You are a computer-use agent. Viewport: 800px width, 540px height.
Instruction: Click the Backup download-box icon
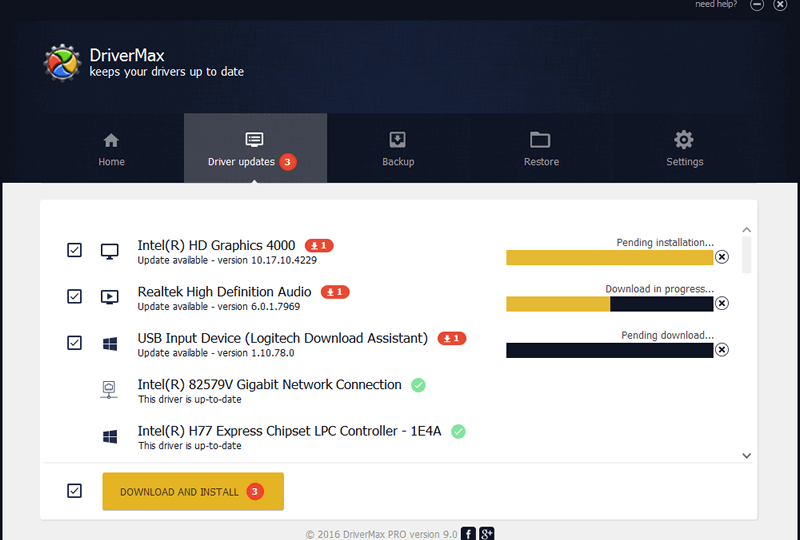[x=397, y=139]
